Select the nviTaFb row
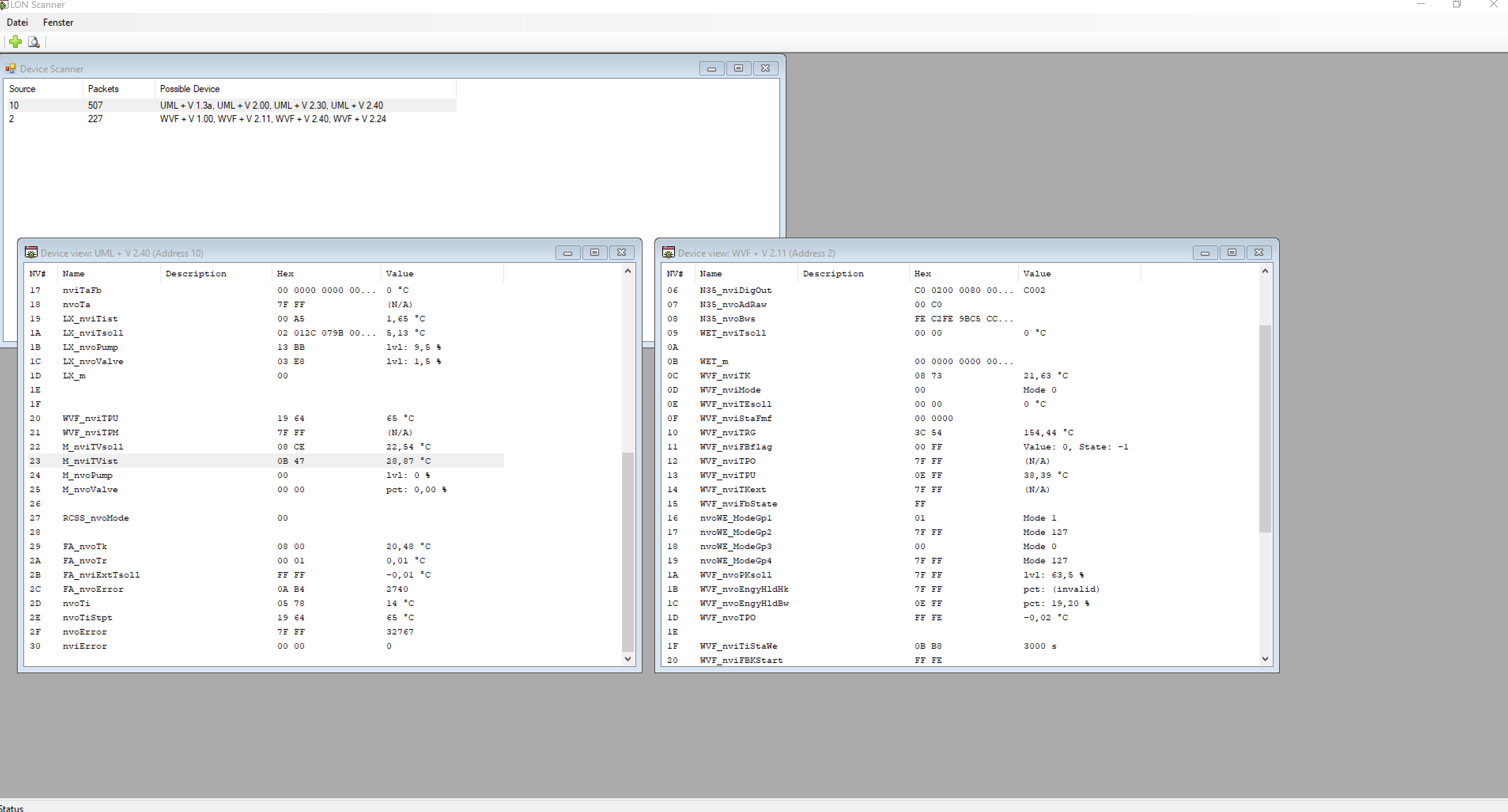1508x812 pixels. (x=266, y=291)
